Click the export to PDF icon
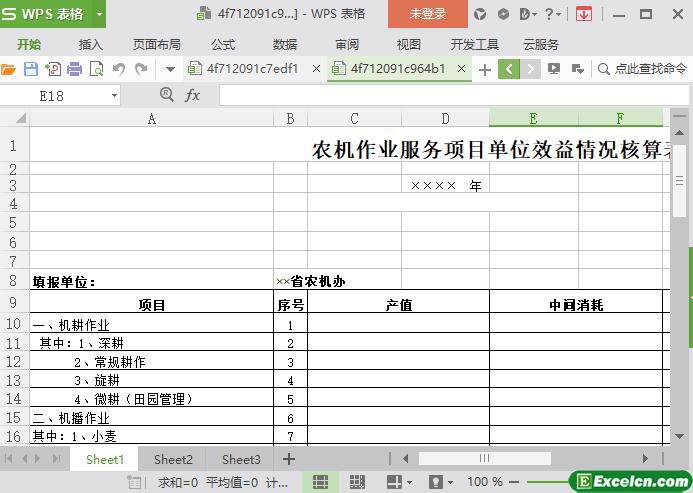 [53, 69]
